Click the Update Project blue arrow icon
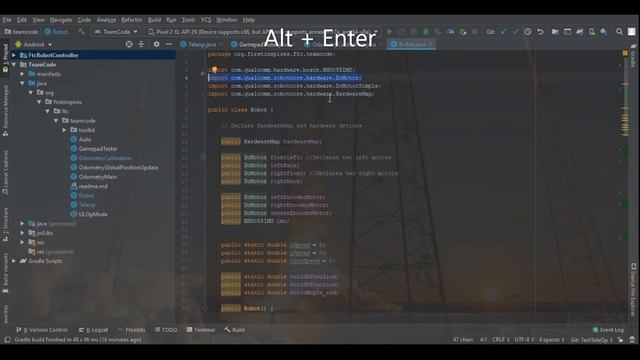 503,31
